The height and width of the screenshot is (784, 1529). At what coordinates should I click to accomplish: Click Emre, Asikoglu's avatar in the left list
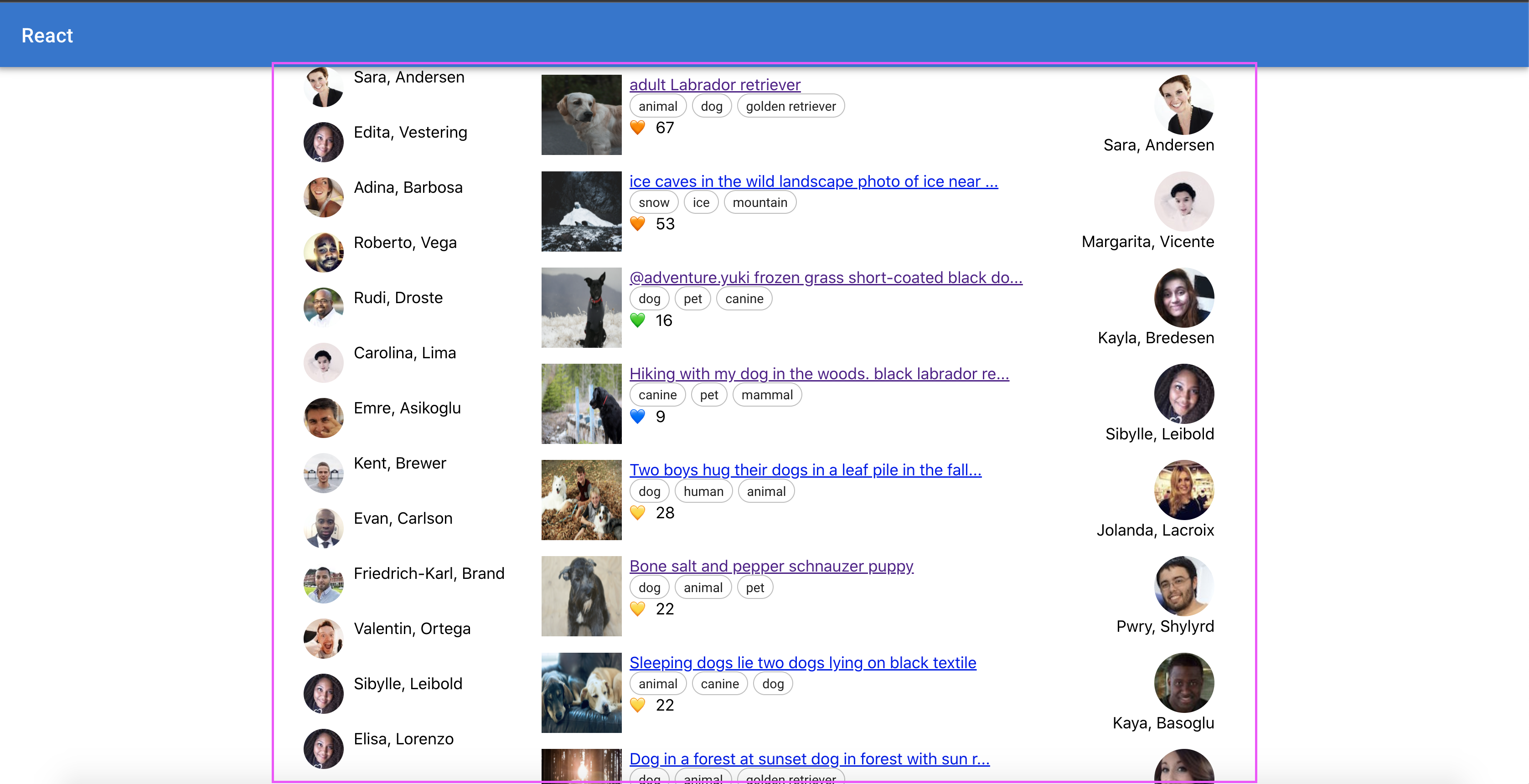pos(324,418)
